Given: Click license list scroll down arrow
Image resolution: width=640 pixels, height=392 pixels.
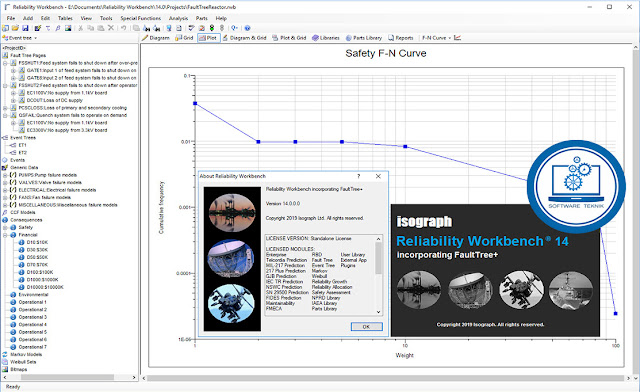Looking at the screenshot, I should click(378, 312).
